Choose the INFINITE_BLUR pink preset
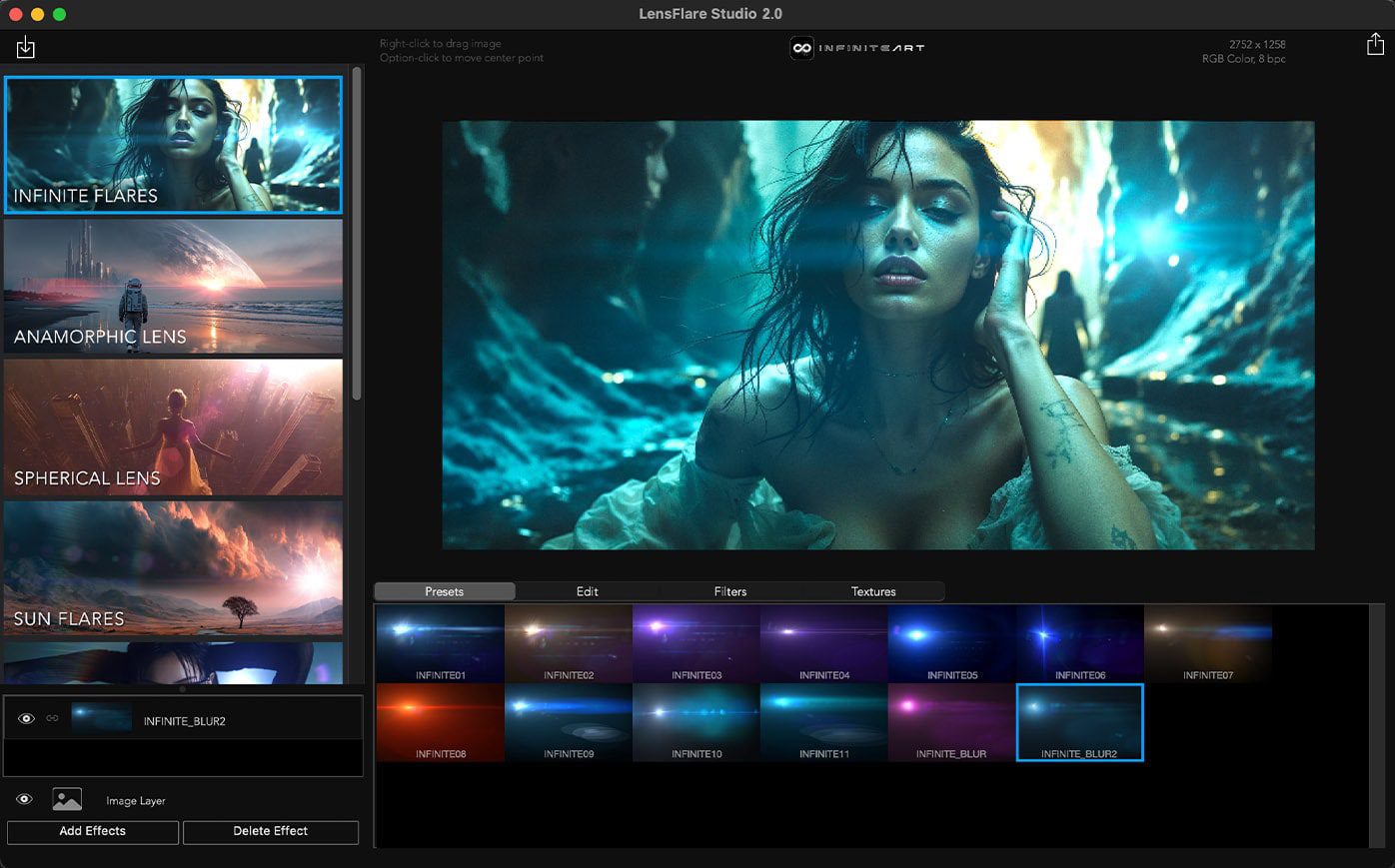 tap(951, 722)
